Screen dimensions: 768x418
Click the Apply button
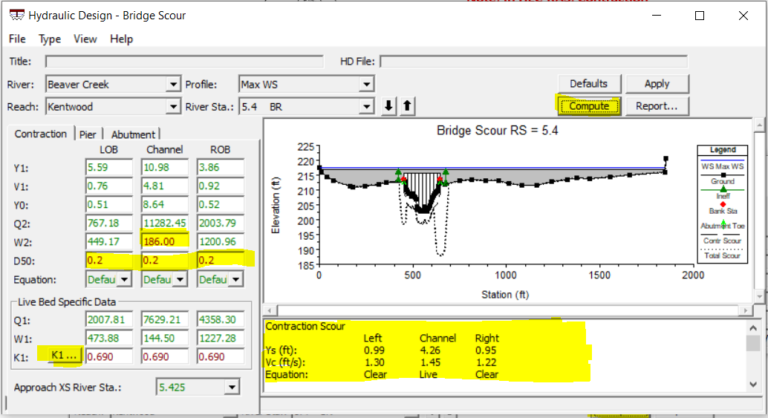point(656,84)
